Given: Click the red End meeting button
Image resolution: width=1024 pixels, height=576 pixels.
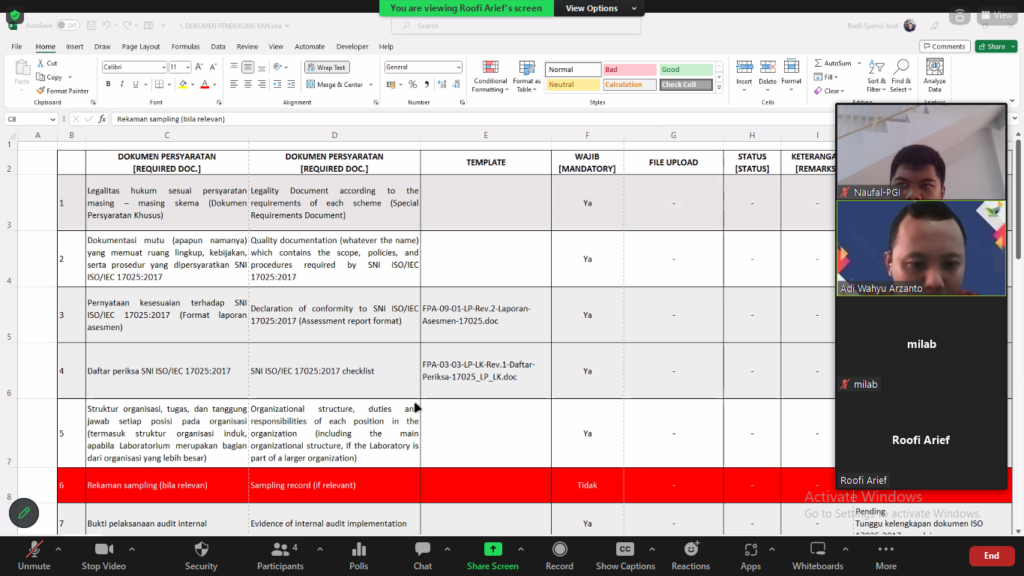Looking at the screenshot, I should (991, 556).
